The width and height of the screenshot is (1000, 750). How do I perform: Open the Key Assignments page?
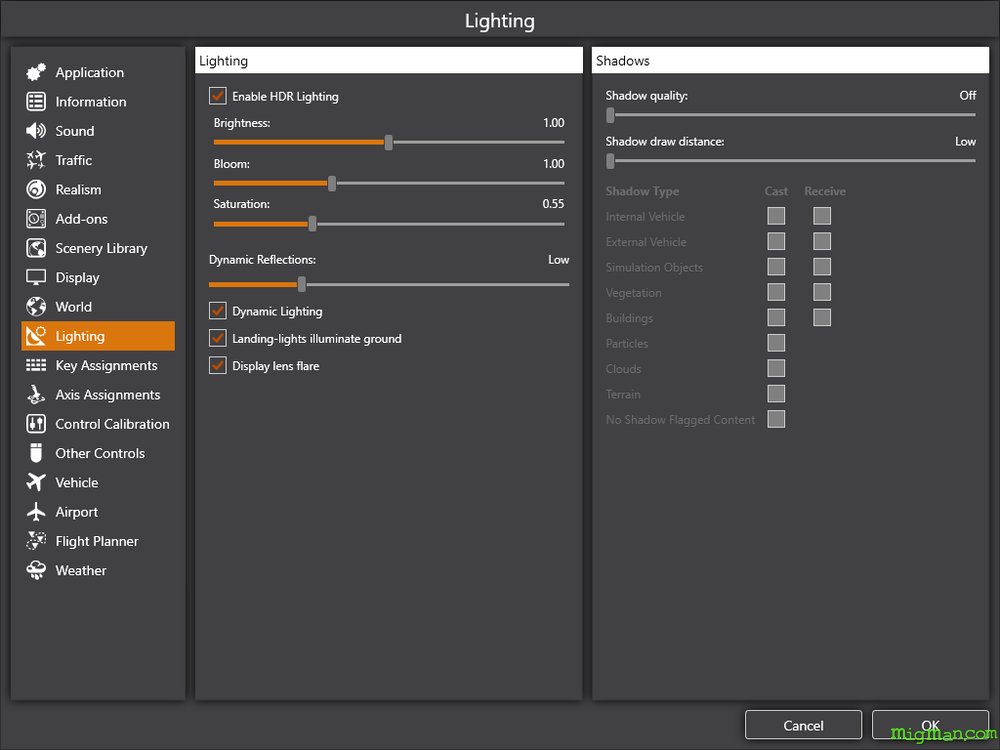pyautogui.click(x=98, y=365)
